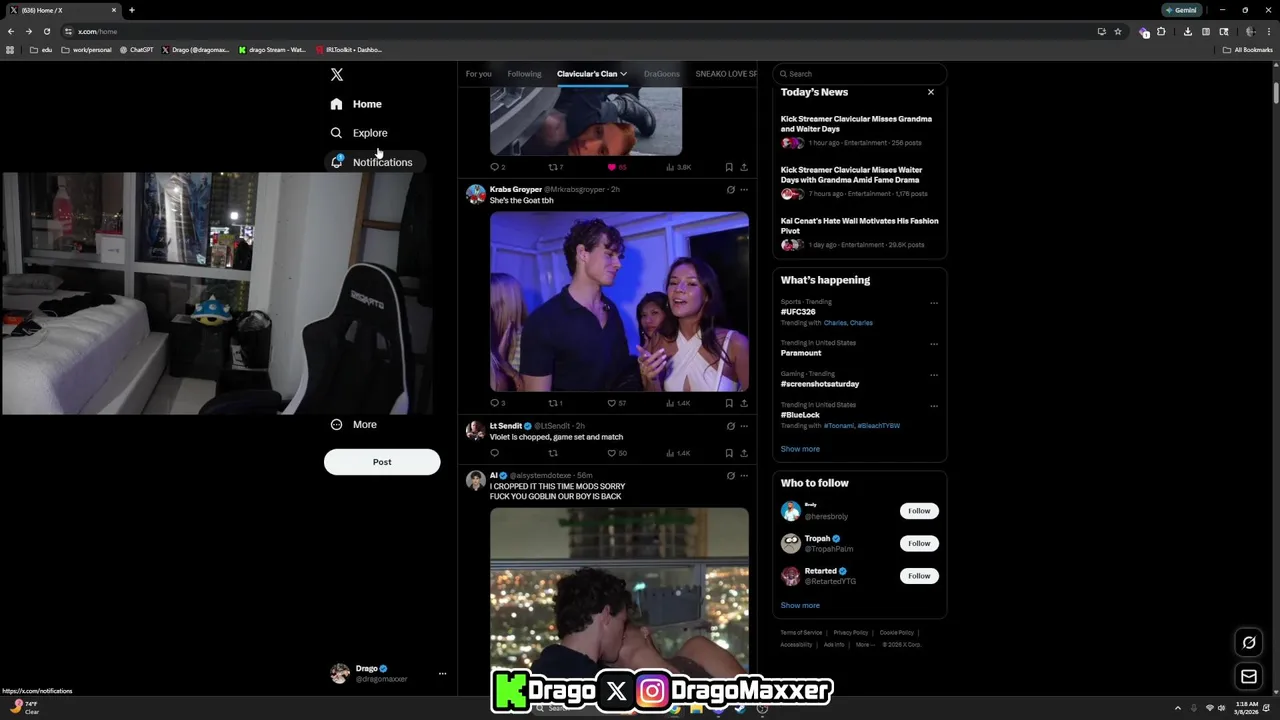Open Grok floating button

[x=1249, y=643]
